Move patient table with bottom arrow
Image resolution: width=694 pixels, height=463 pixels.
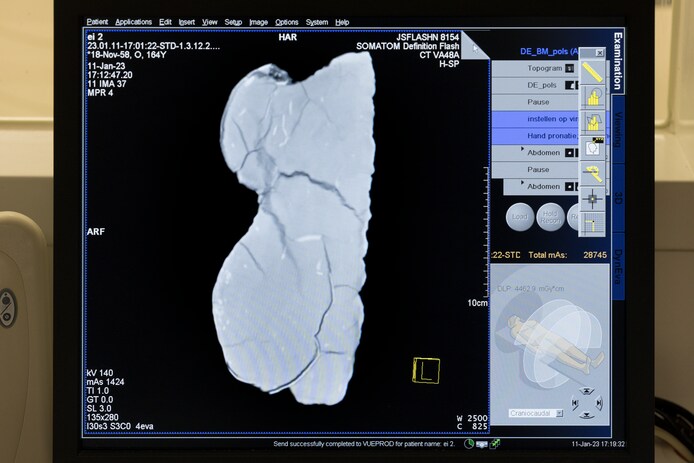pyautogui.click(x=586, y=415)
